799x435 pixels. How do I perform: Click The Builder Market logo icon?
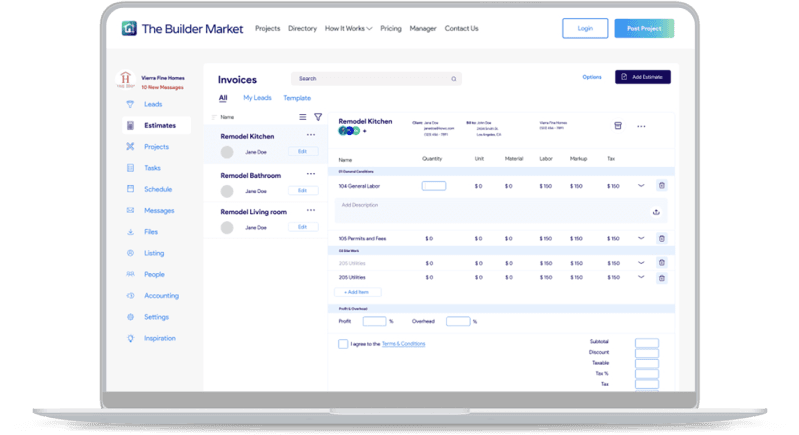tap(129, 29)
